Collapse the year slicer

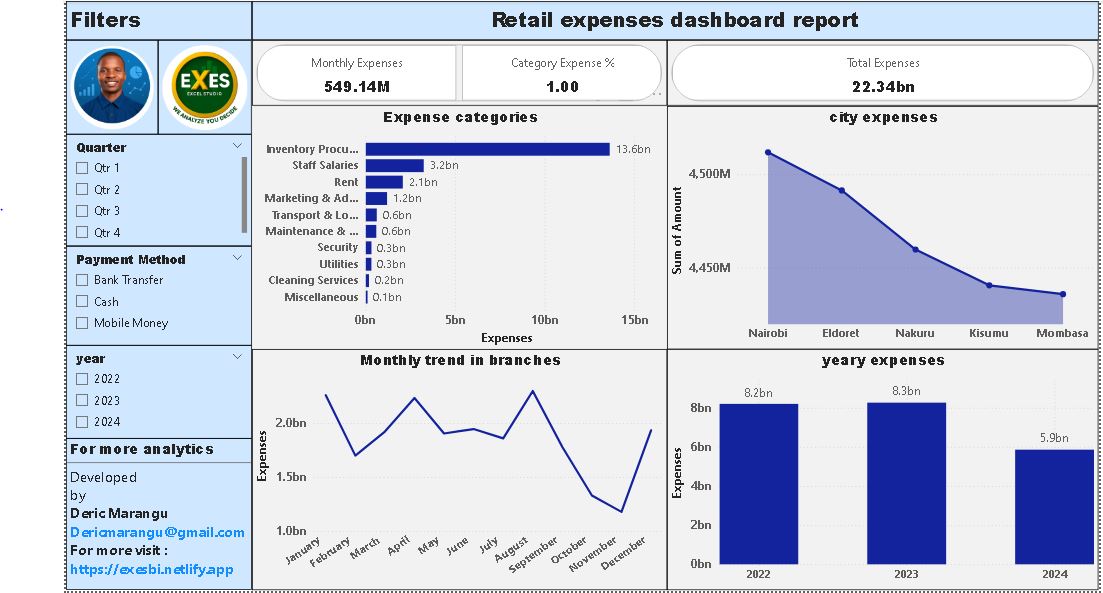(237, 357)
